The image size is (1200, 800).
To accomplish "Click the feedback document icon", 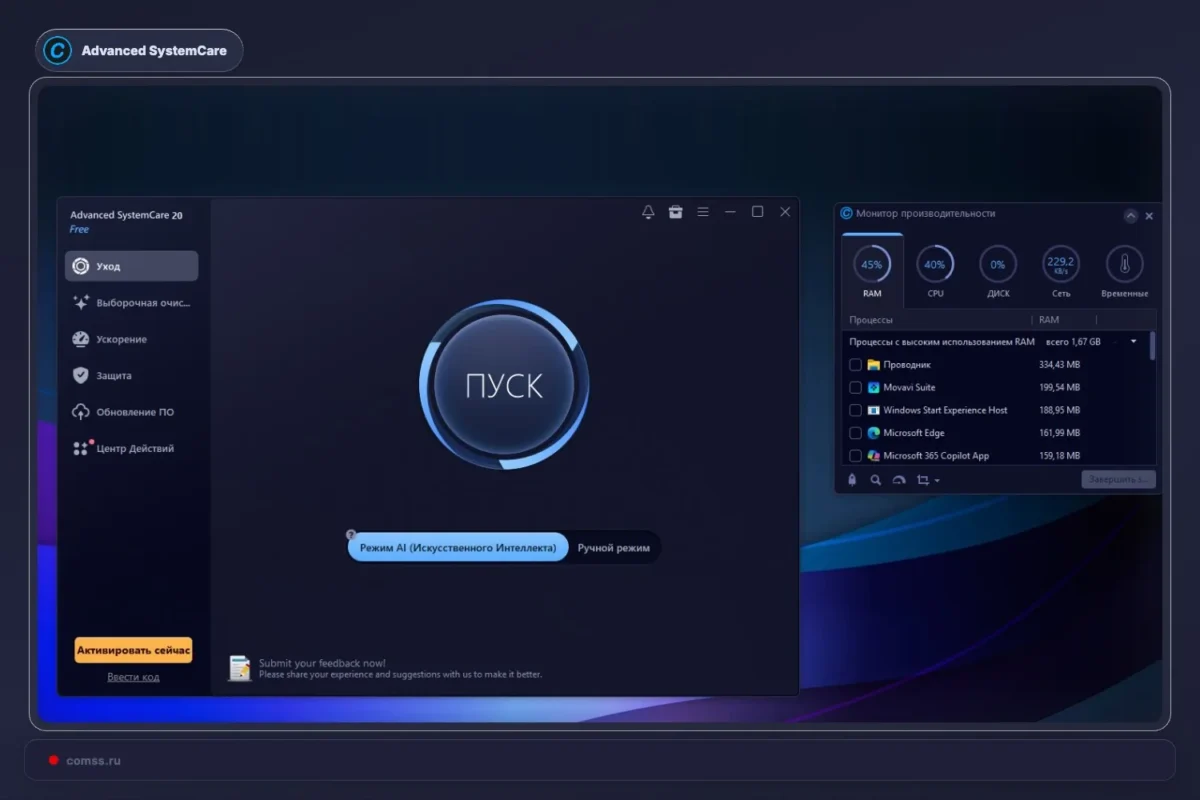I will pyautogui.click(x=239, y=668).
